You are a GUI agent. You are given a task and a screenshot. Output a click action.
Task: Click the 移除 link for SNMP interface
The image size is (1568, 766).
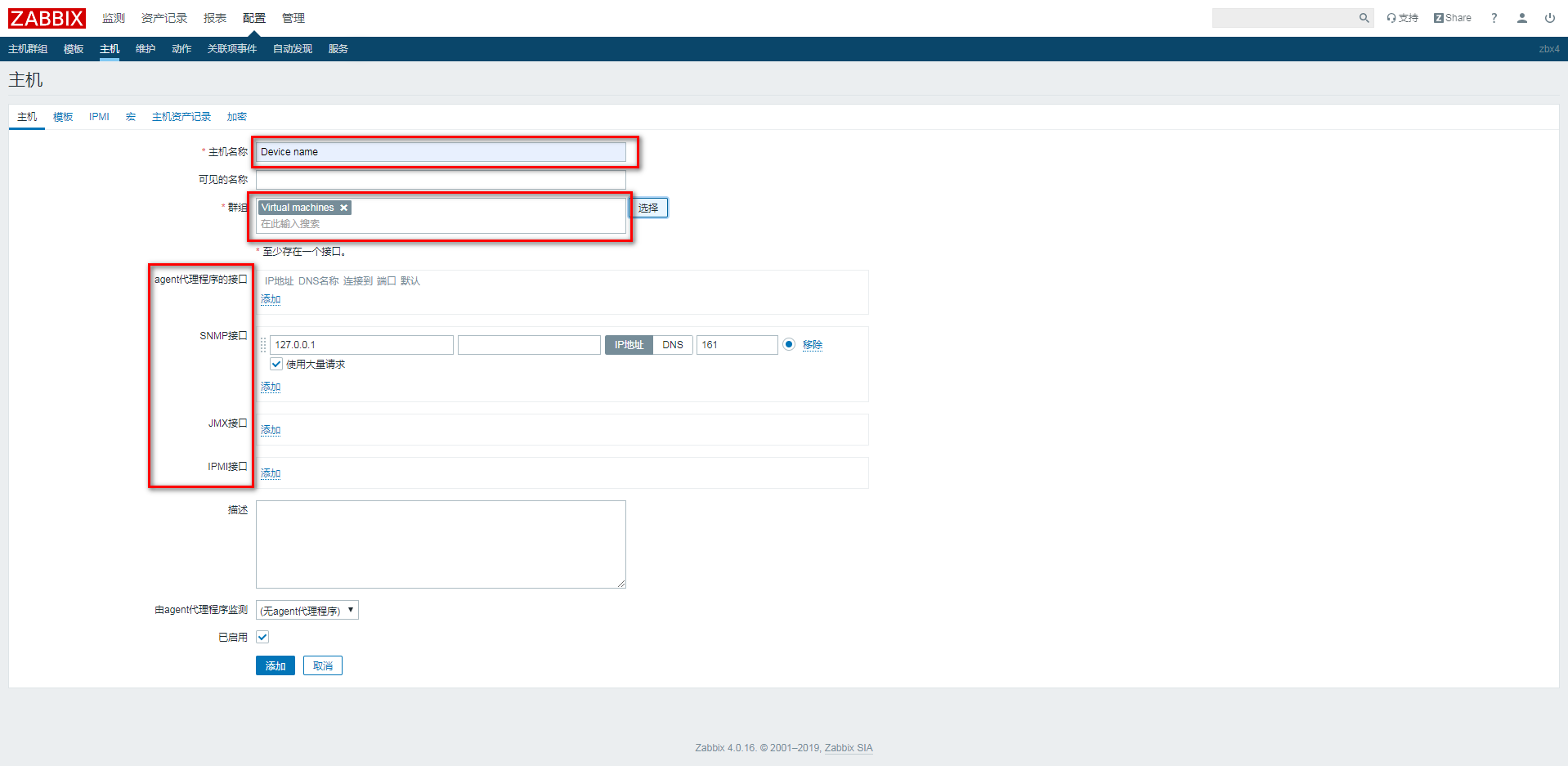[813, 345]
